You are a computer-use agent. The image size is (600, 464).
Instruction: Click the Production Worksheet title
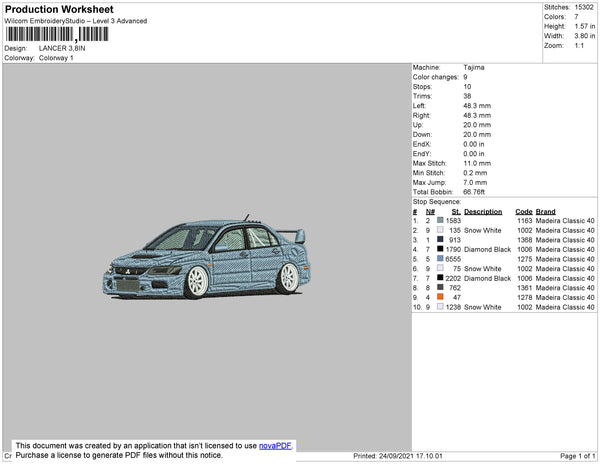59,9
